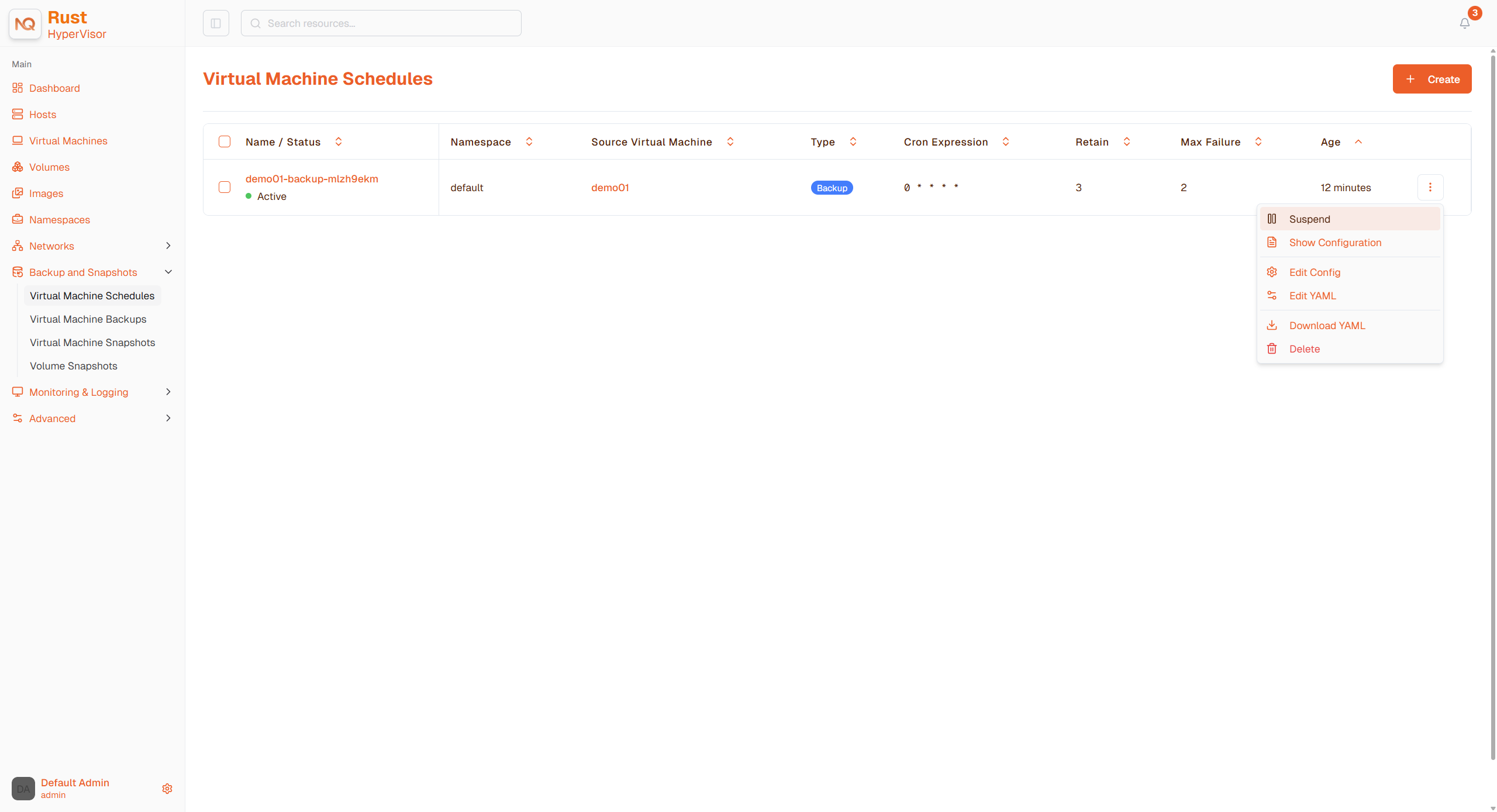Click the Rust HyperVisor logo
The image size is (1497, 812).
[25, 24]
